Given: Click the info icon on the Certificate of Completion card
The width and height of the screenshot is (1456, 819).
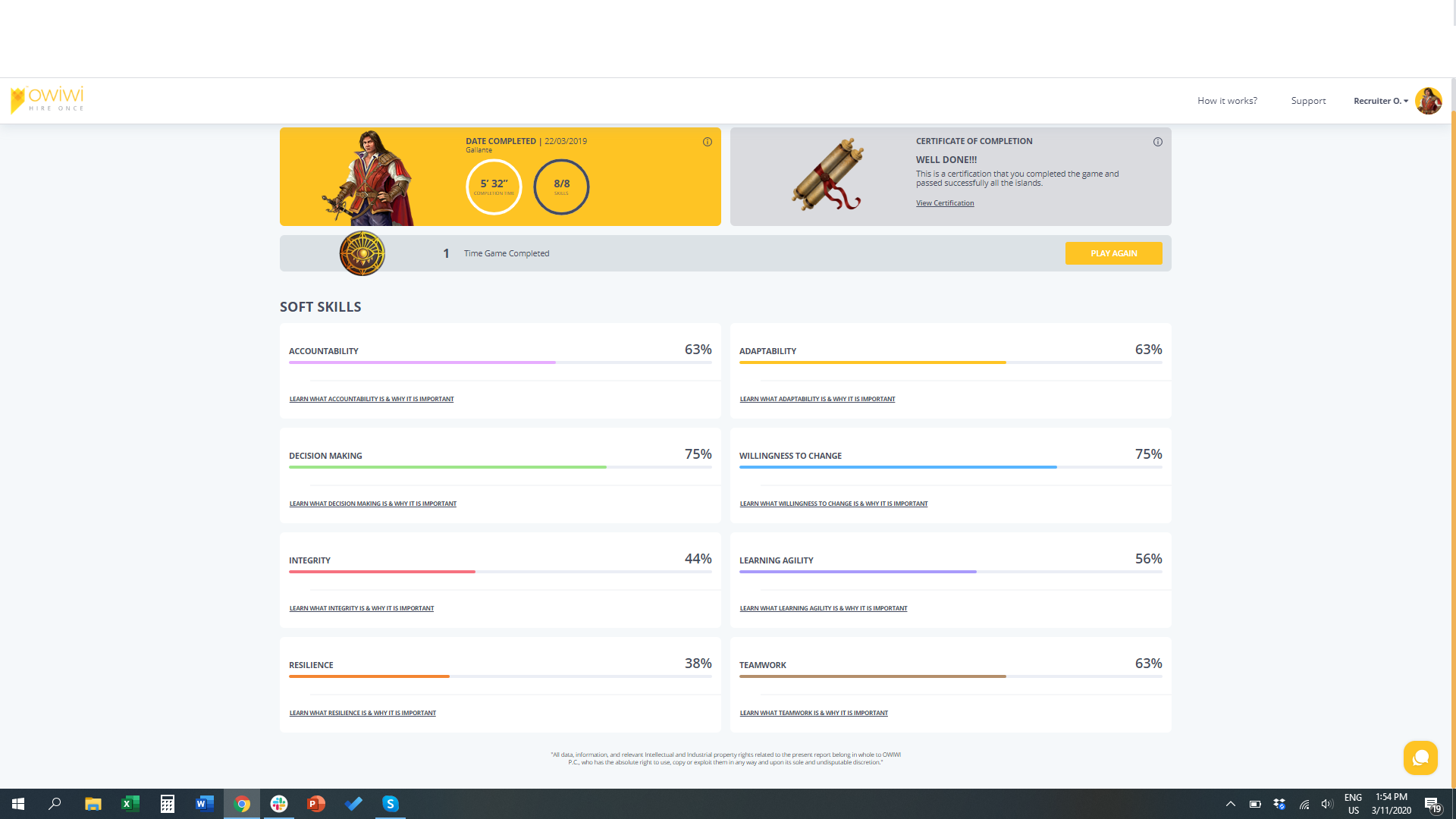Looking at the screenshot, I should [1157, 142].
